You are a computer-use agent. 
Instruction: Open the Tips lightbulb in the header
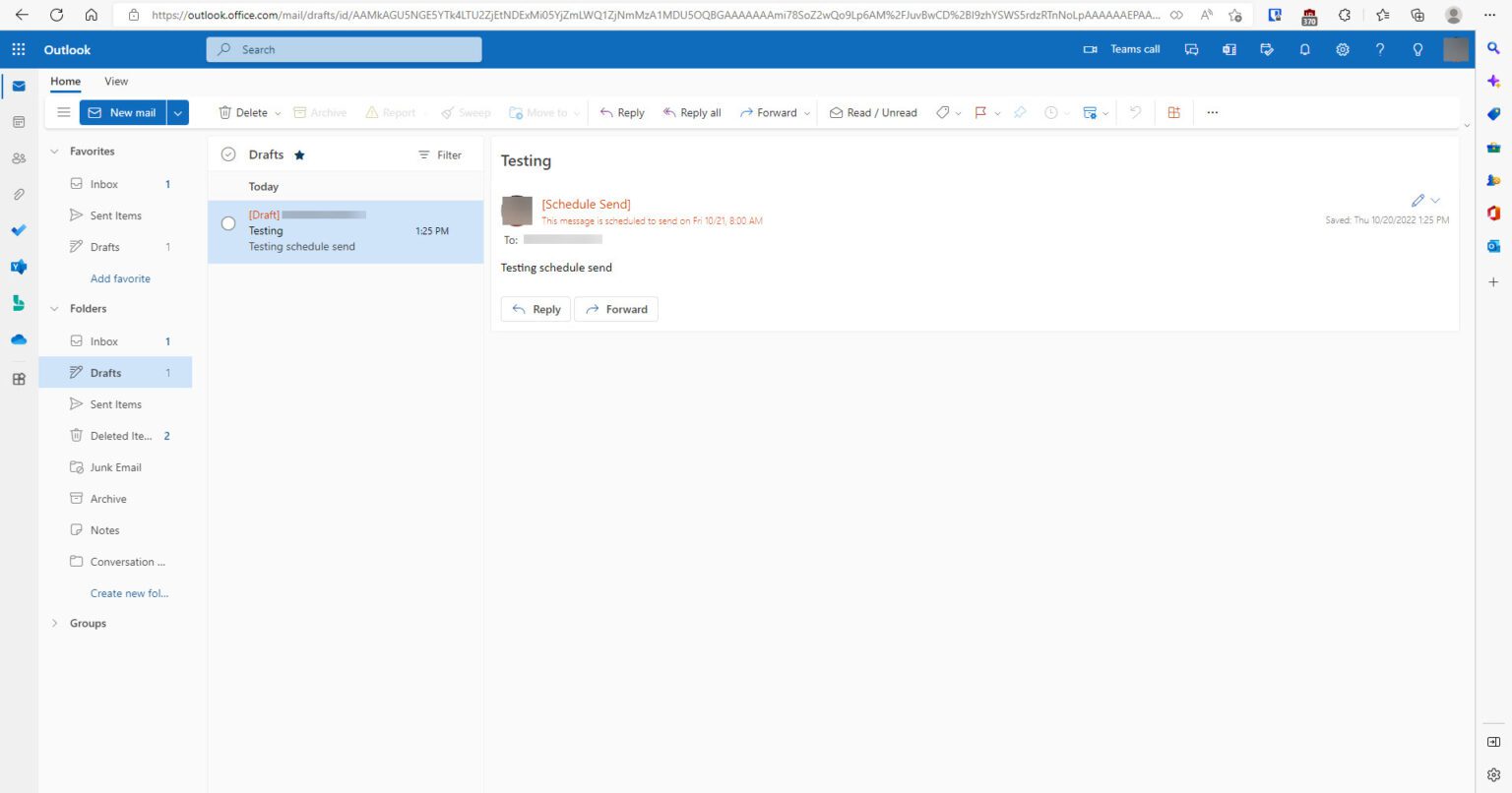[x=1417, y=49]
